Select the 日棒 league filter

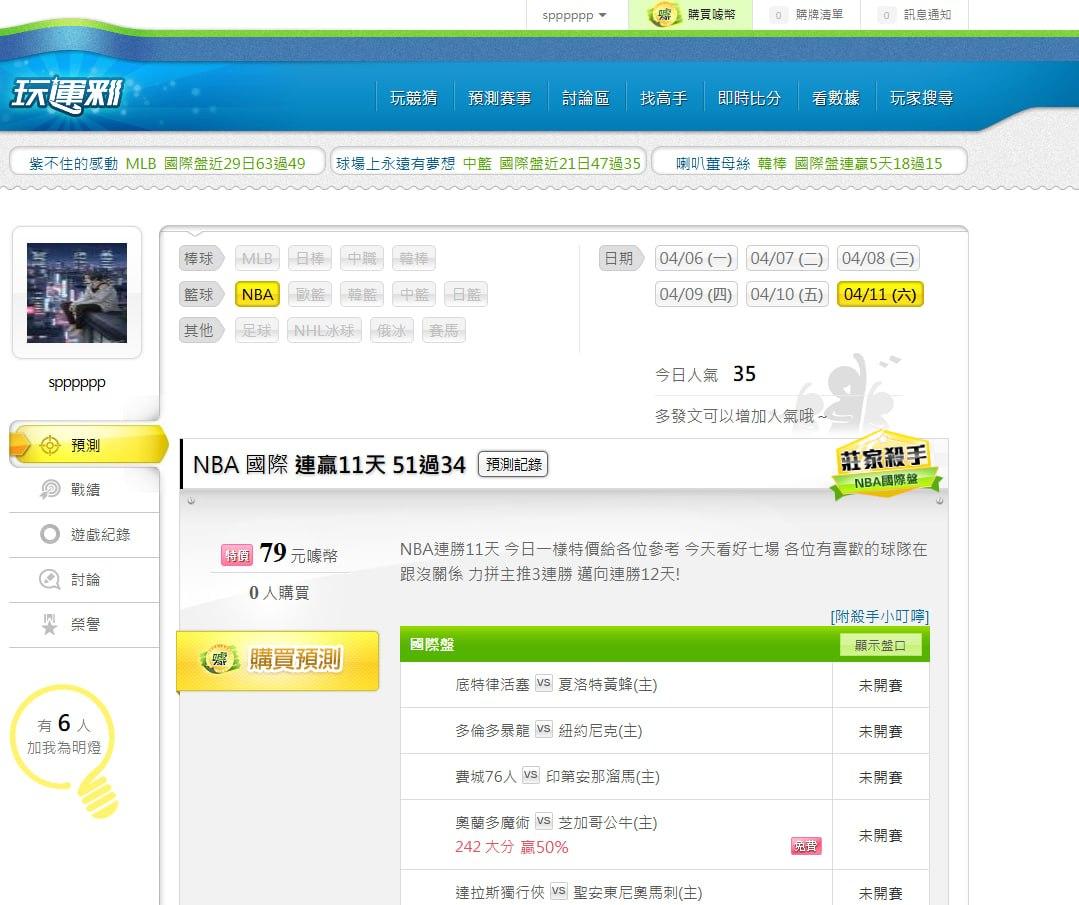tap(310, 259)
